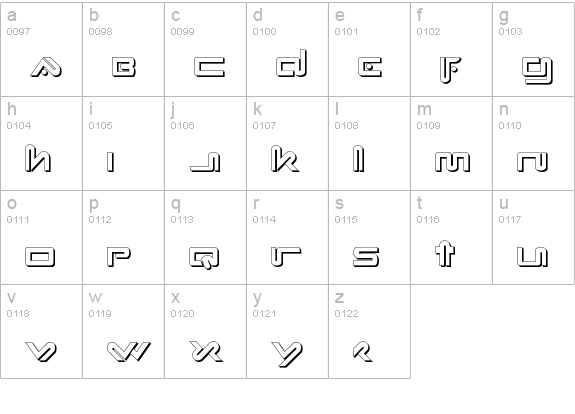Select the g glyph cell 0103

click(x=534, y=50)
